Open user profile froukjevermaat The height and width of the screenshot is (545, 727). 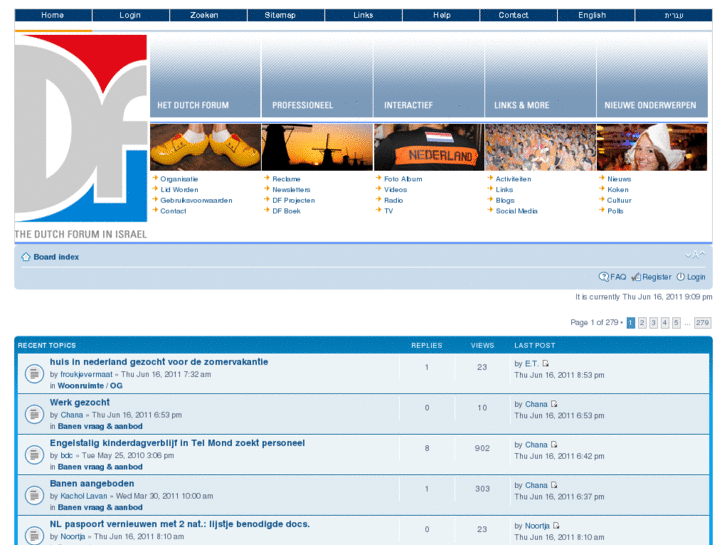86,374
